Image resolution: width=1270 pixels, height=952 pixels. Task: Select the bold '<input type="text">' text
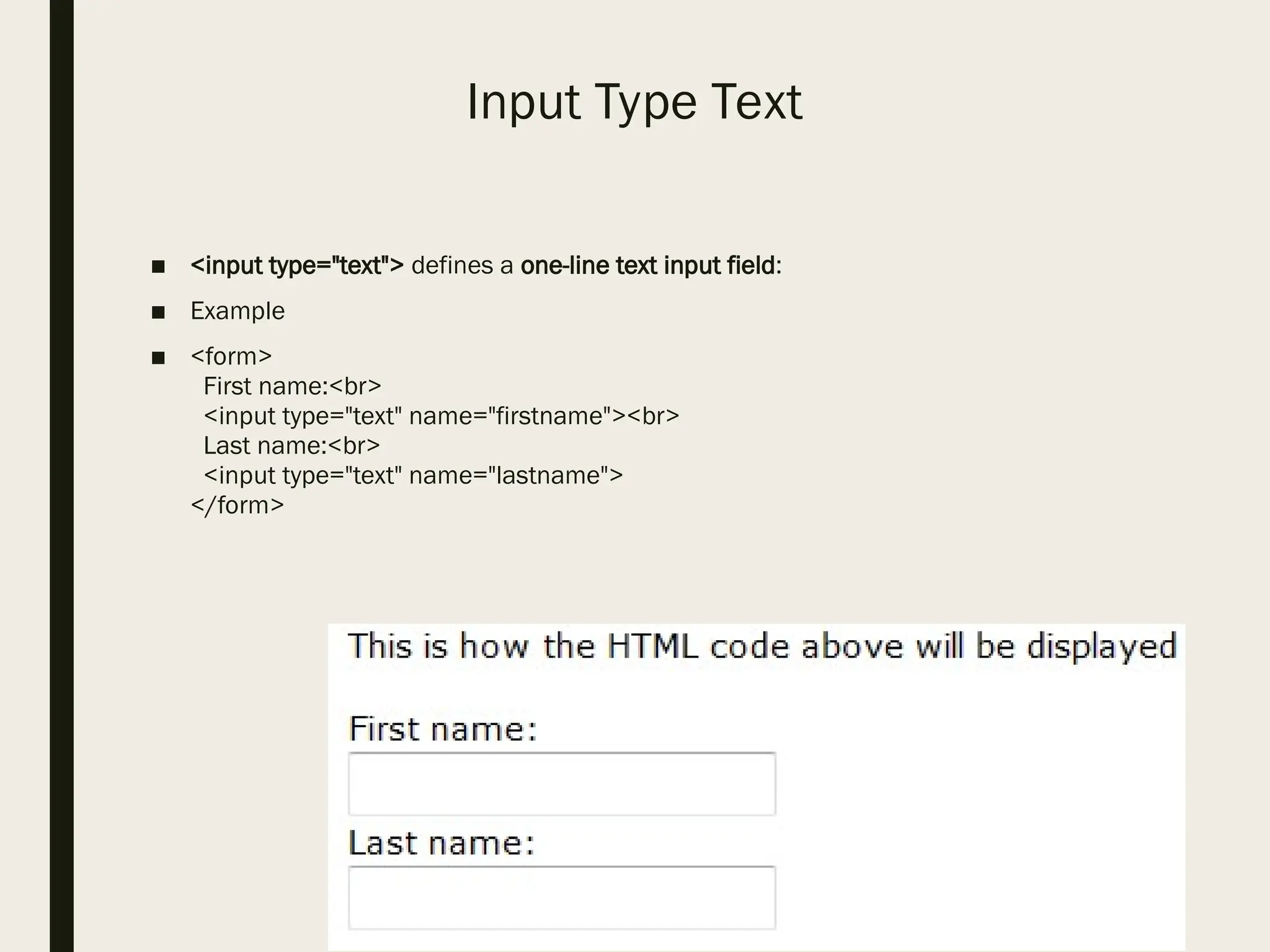click(297, 265)
